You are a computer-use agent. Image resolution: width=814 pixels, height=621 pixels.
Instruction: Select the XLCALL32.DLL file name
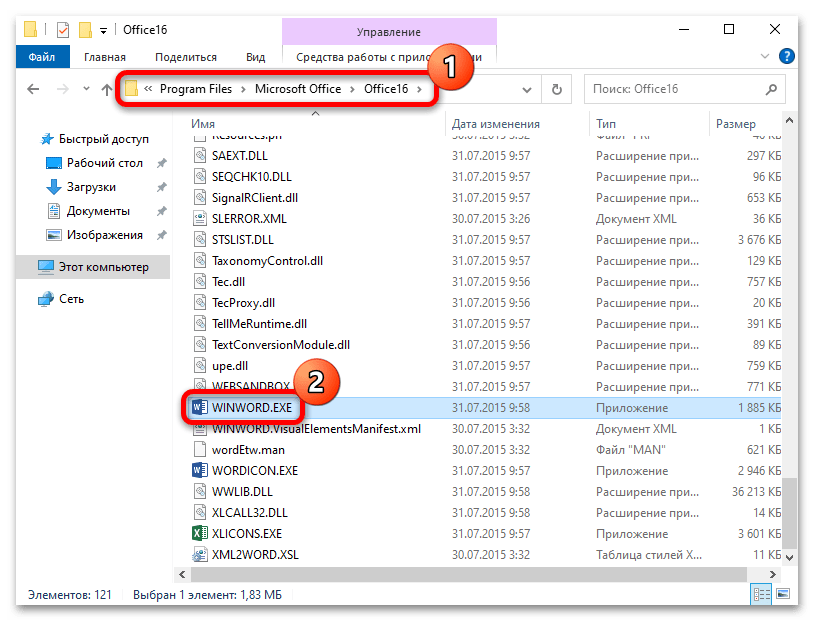[x=250, y=512]
